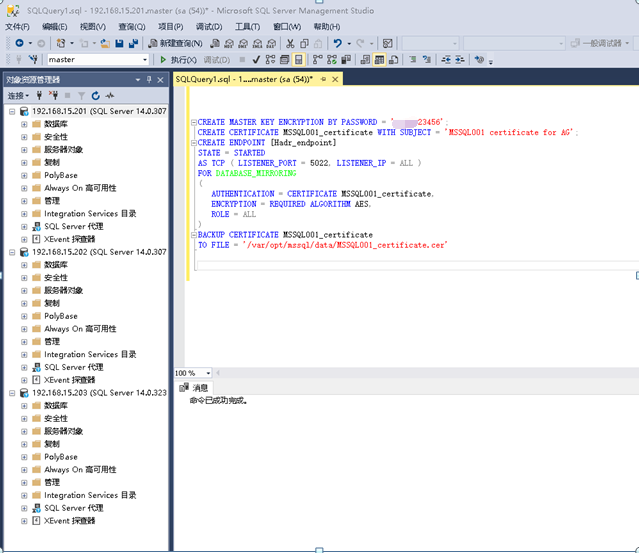Open the 查询(Q) menu

pos(132,26)
